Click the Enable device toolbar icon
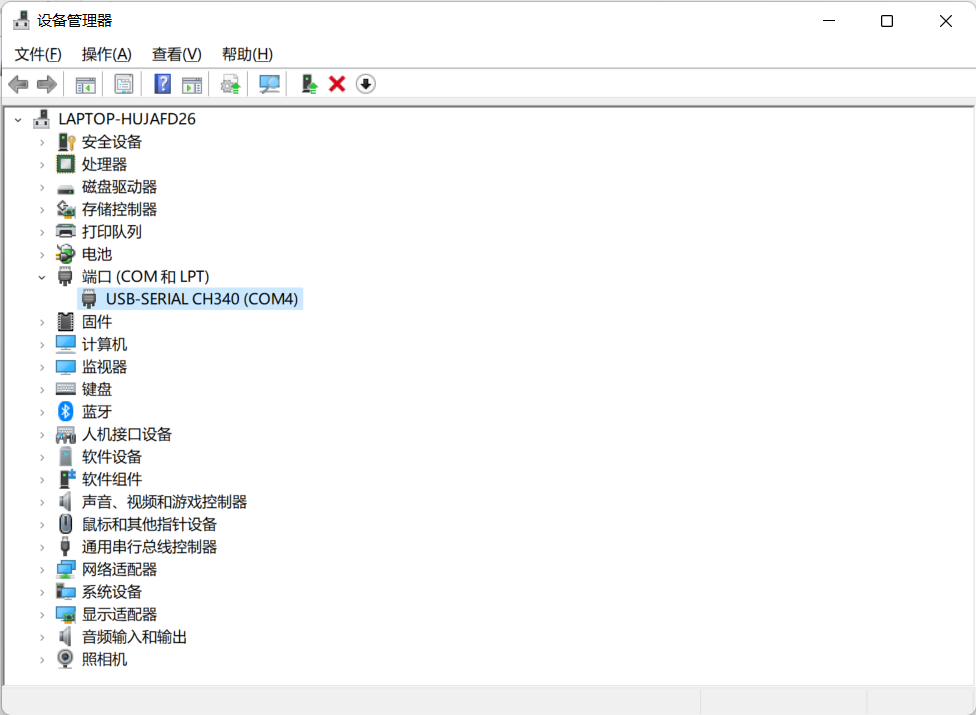The height and width of the screenshot is (715, 976). click(x=309, y=84)
